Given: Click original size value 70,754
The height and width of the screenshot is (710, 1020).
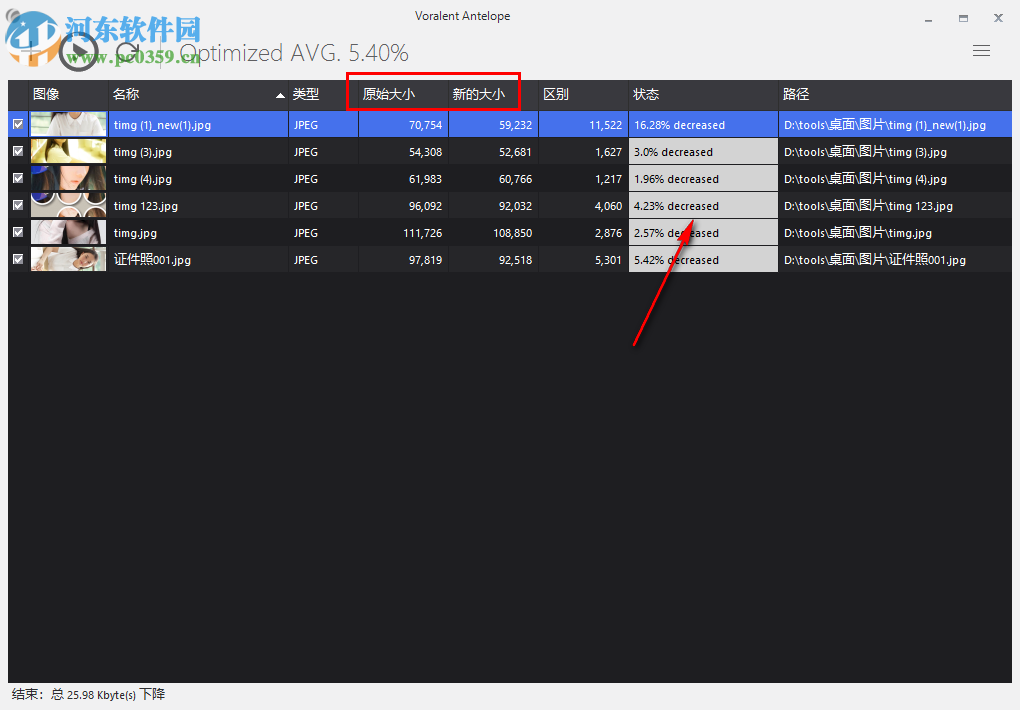Looking at the screenshot, I should pyautogui.click(x=425, y=125).
